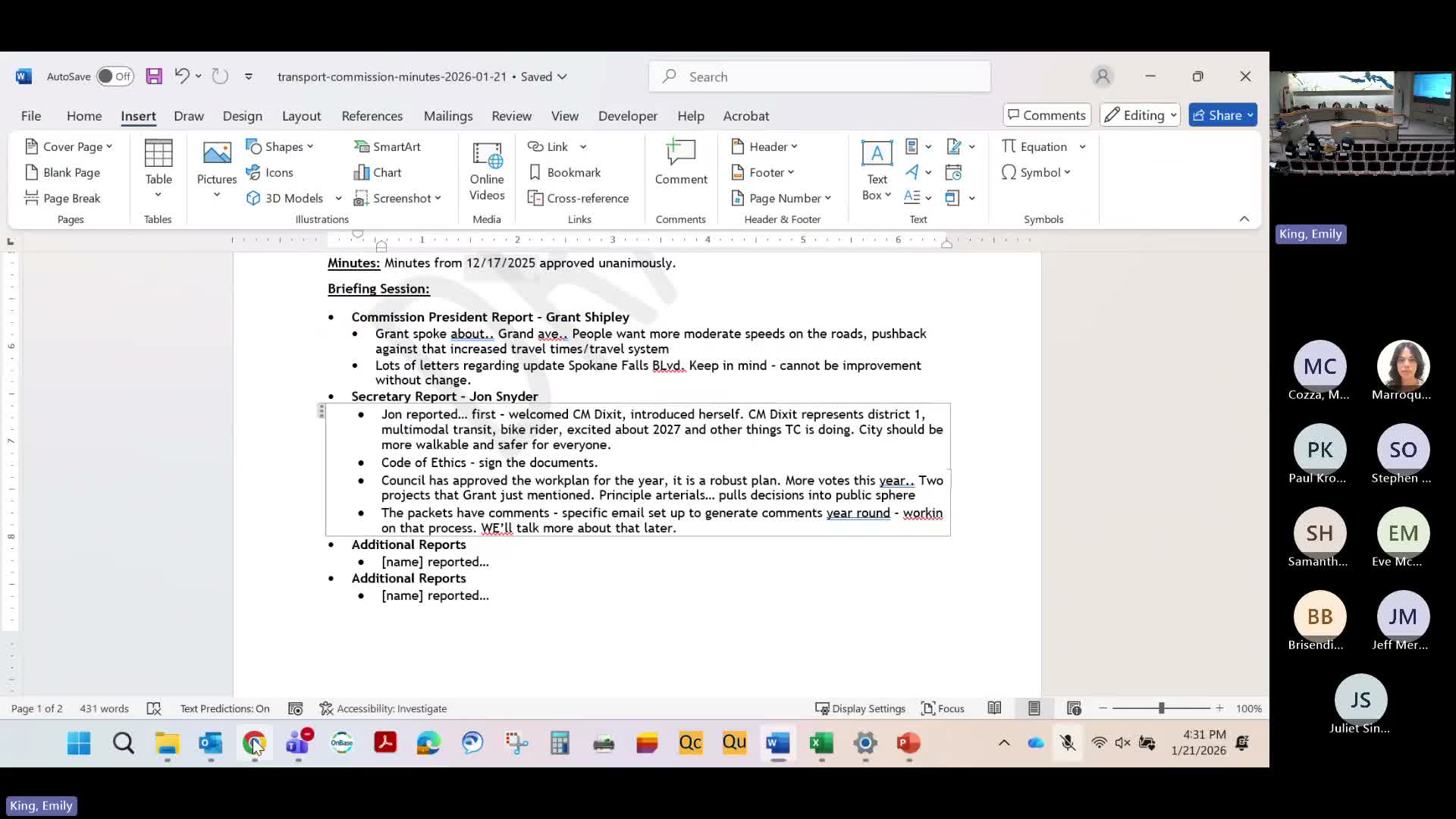
Task: Click the Undo arrow icon
Action: 181,76
